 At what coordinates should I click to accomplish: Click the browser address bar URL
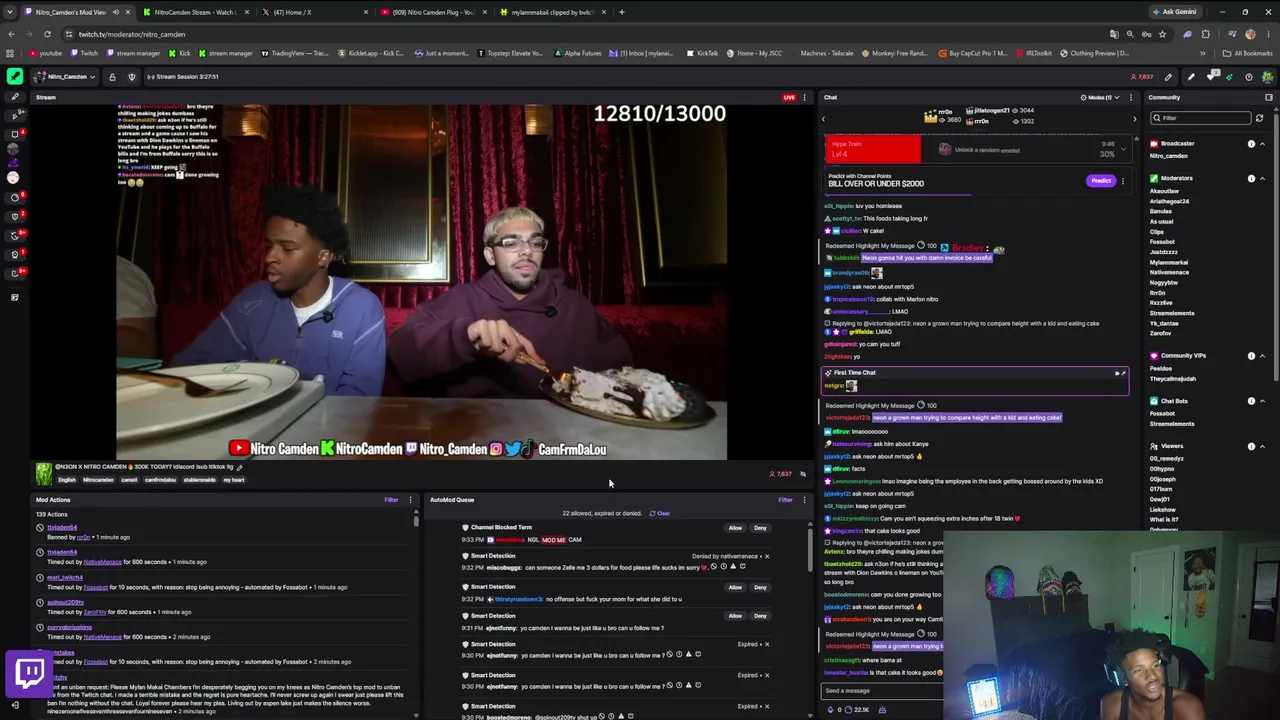(132, 34)
